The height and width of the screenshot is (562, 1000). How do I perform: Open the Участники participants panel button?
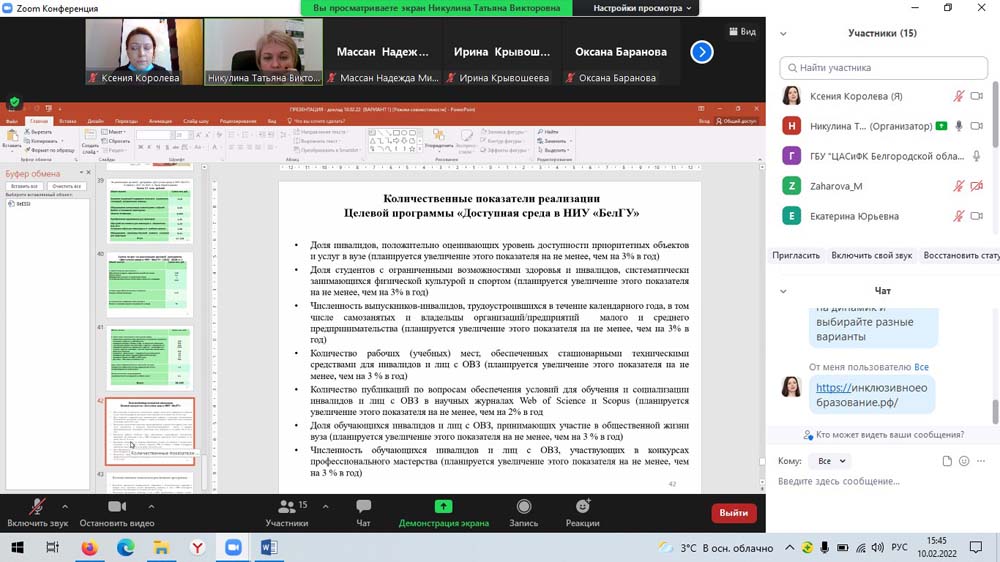pos(287,513)
